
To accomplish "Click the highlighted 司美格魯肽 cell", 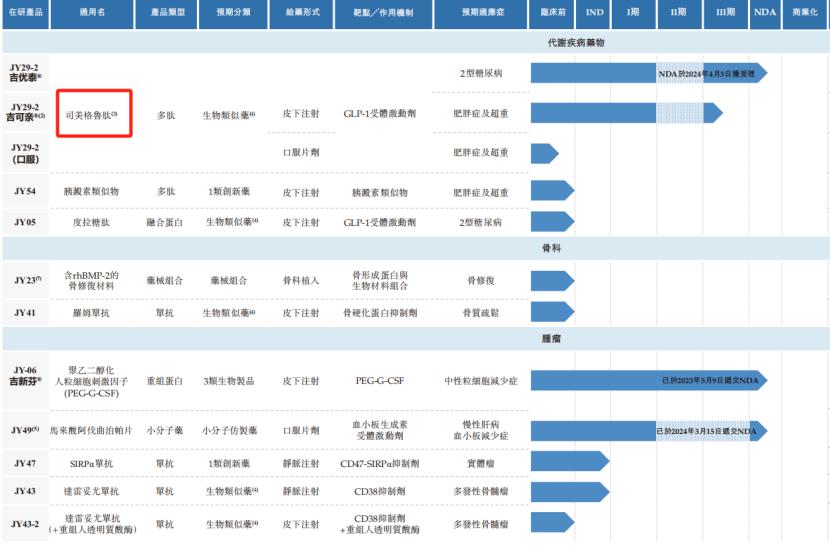I will 92,114.
